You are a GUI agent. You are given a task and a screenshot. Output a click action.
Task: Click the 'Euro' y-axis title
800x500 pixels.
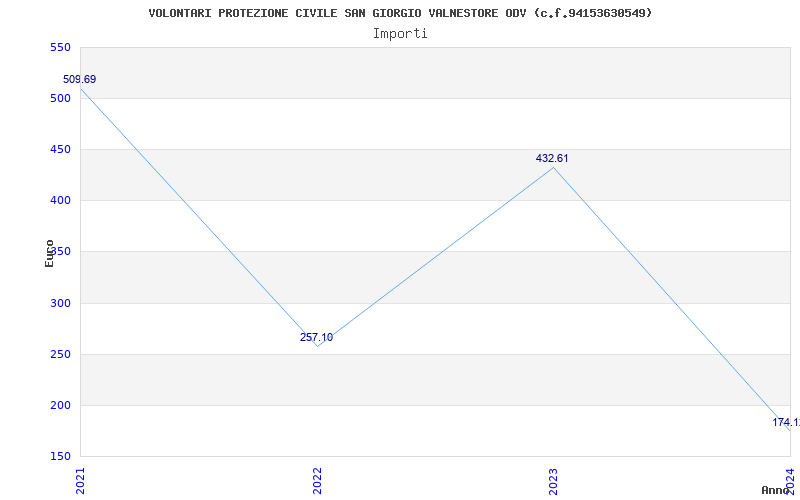click(49, 253)
